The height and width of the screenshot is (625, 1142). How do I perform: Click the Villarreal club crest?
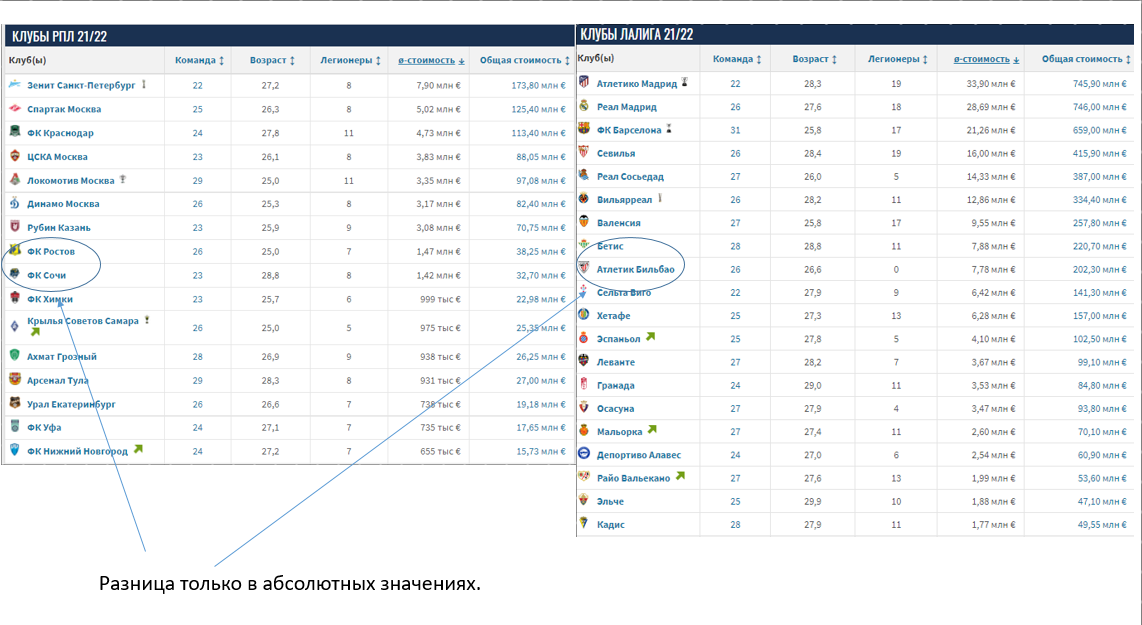click(584, 199)
